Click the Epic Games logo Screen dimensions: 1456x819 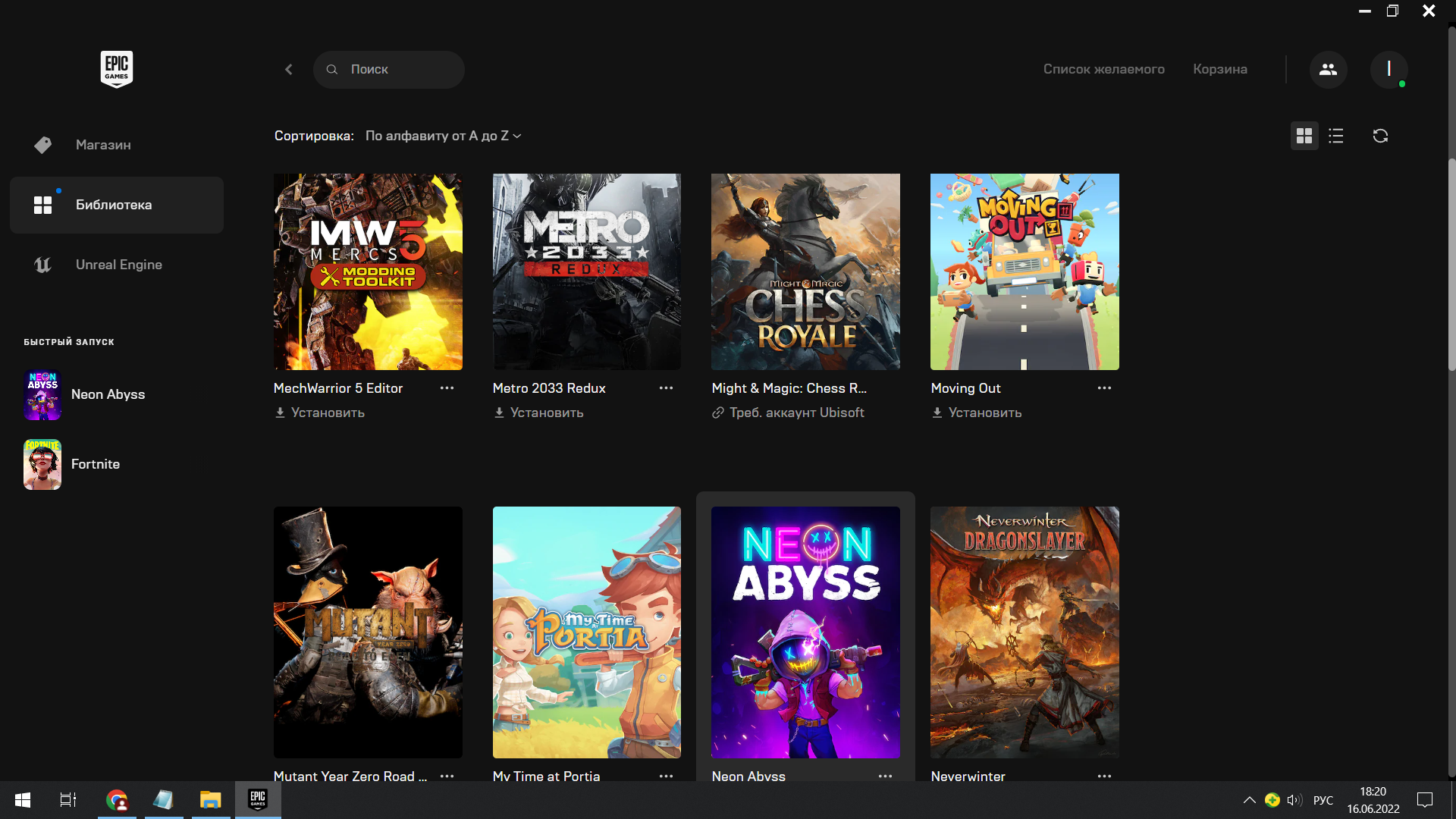117,69
